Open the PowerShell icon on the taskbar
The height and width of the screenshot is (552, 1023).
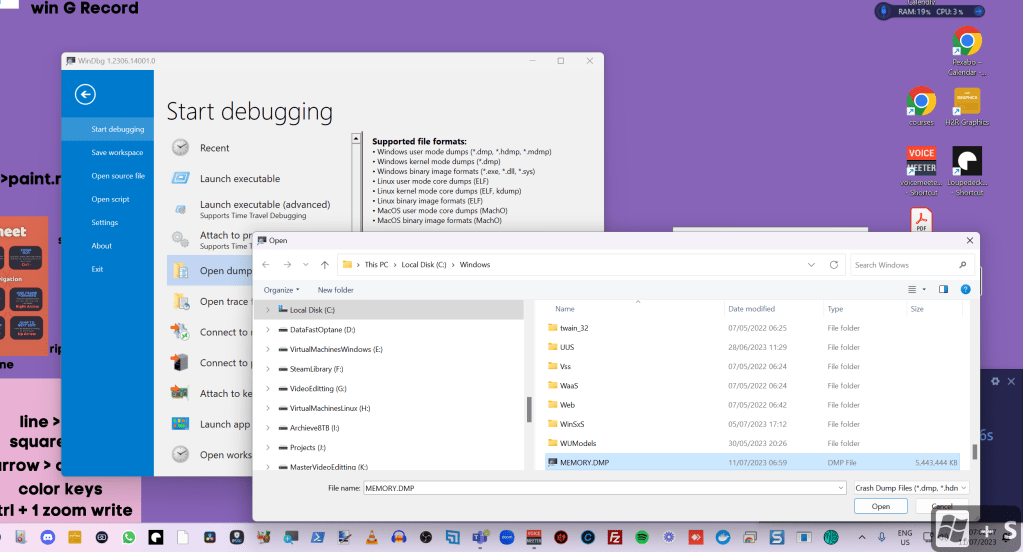click(317, 537)
